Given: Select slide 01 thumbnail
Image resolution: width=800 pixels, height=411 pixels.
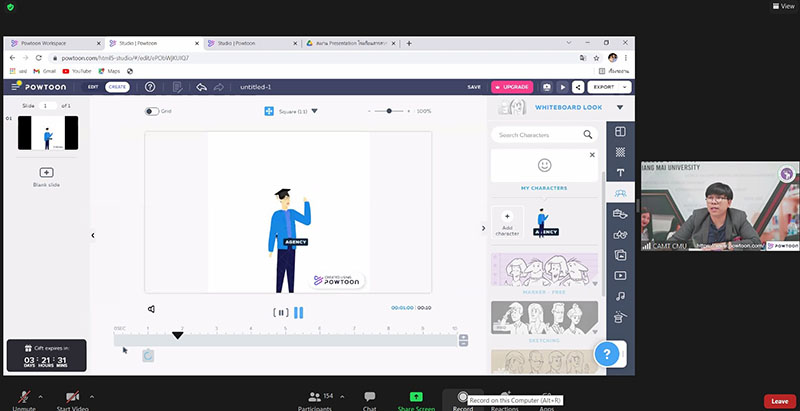Looking at the screenshot, I should click(x=48, y=133).
